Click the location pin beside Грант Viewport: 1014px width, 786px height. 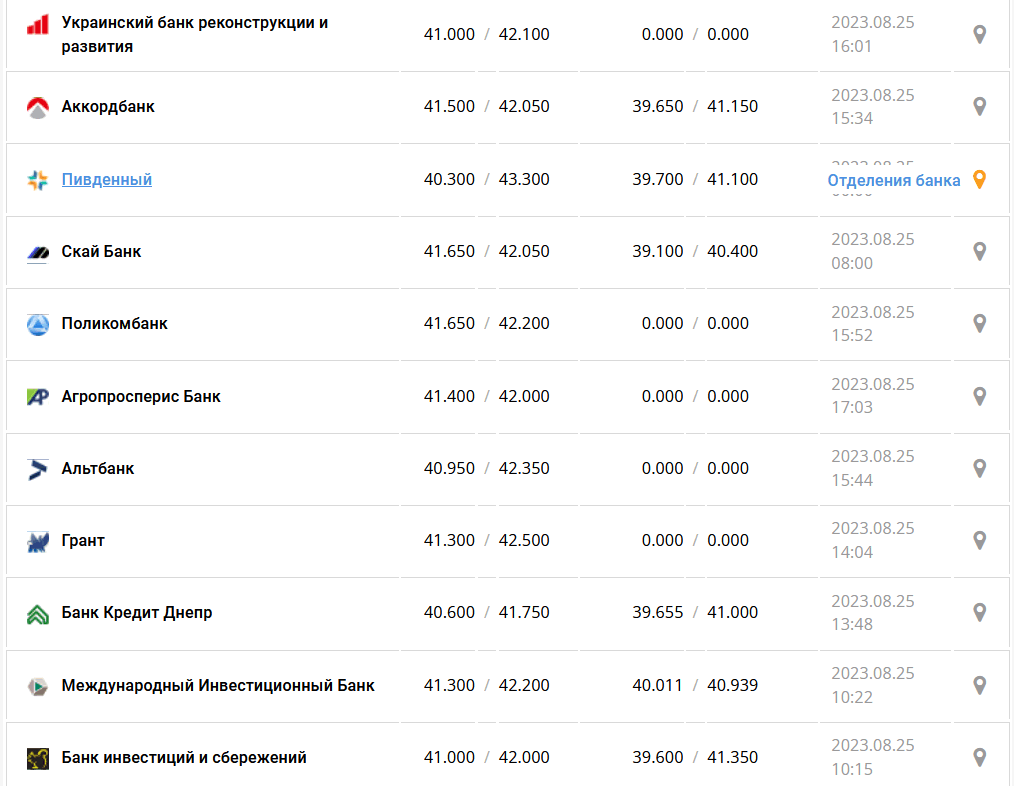980,540
